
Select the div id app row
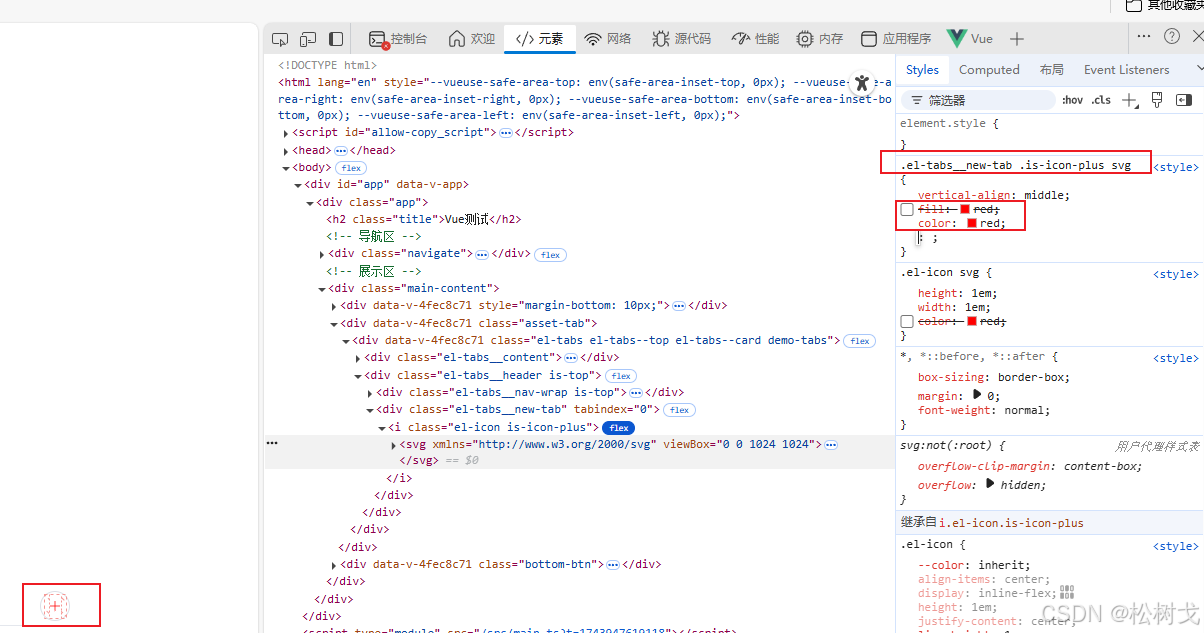click(386, 185)
